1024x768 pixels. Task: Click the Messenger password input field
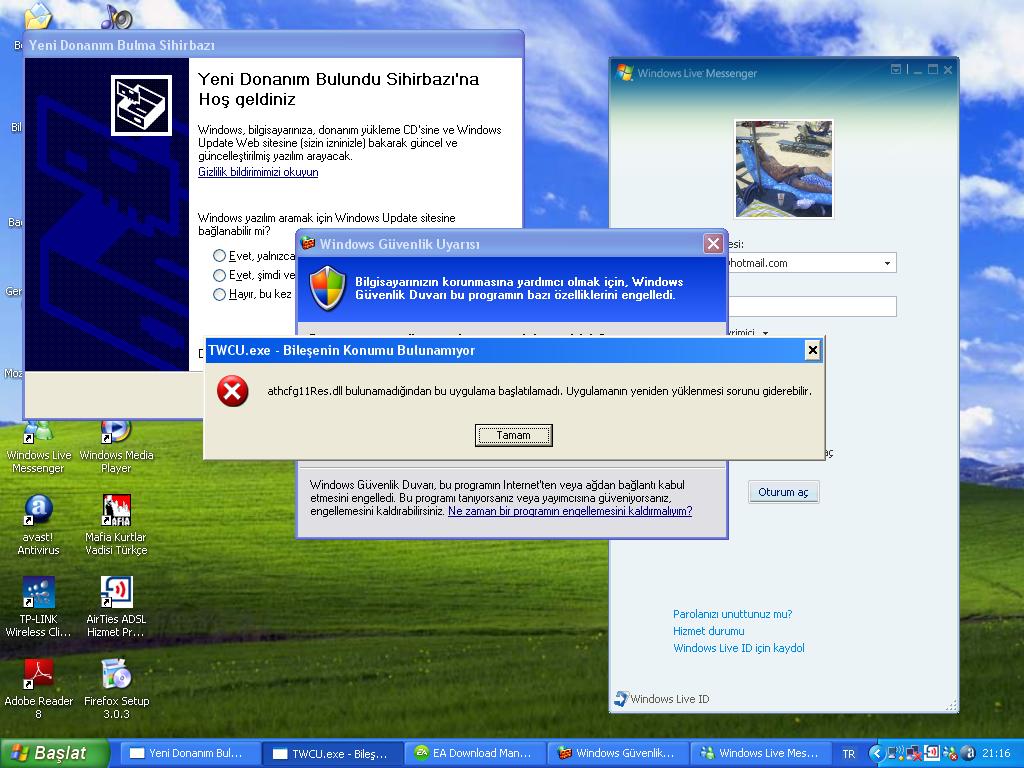point(812,306)
